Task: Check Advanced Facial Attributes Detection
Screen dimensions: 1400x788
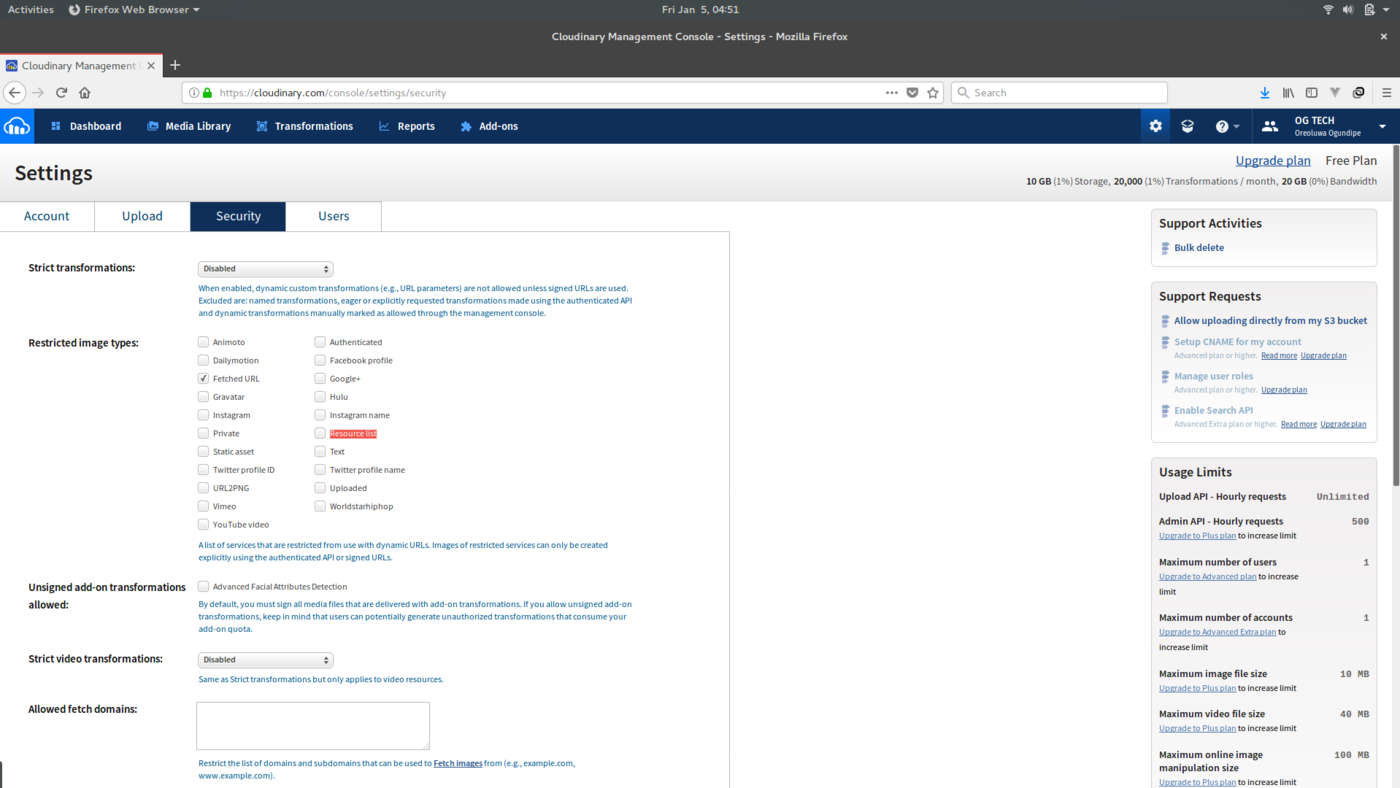Action: pyautogui.click(x=203, y=587)
